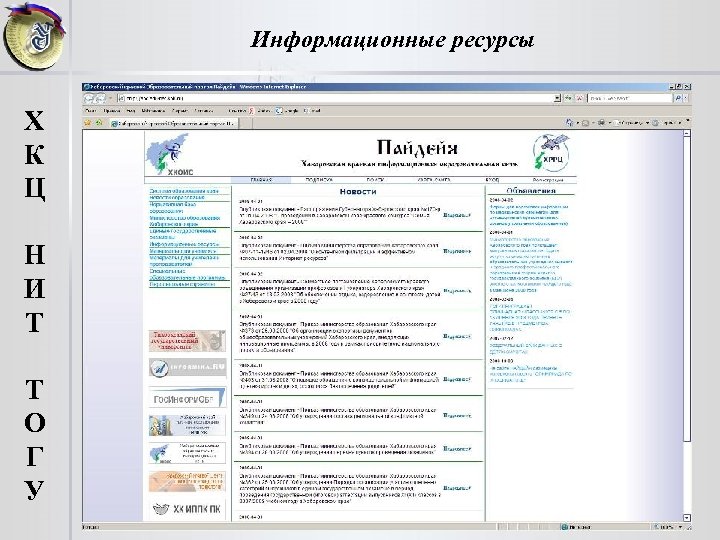The height and width of the screenshot is (540, 720).
Task: Select the Главная site navigation tab
Action: pos(261,180)
